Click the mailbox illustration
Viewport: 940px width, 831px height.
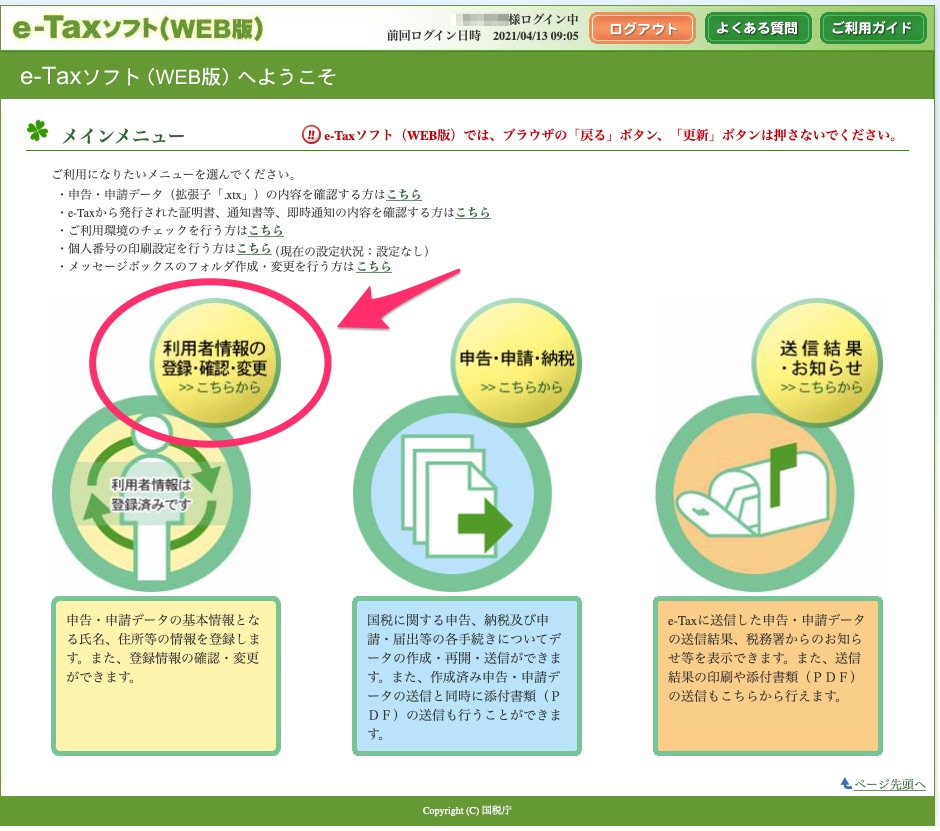click(x=755, y=495)
